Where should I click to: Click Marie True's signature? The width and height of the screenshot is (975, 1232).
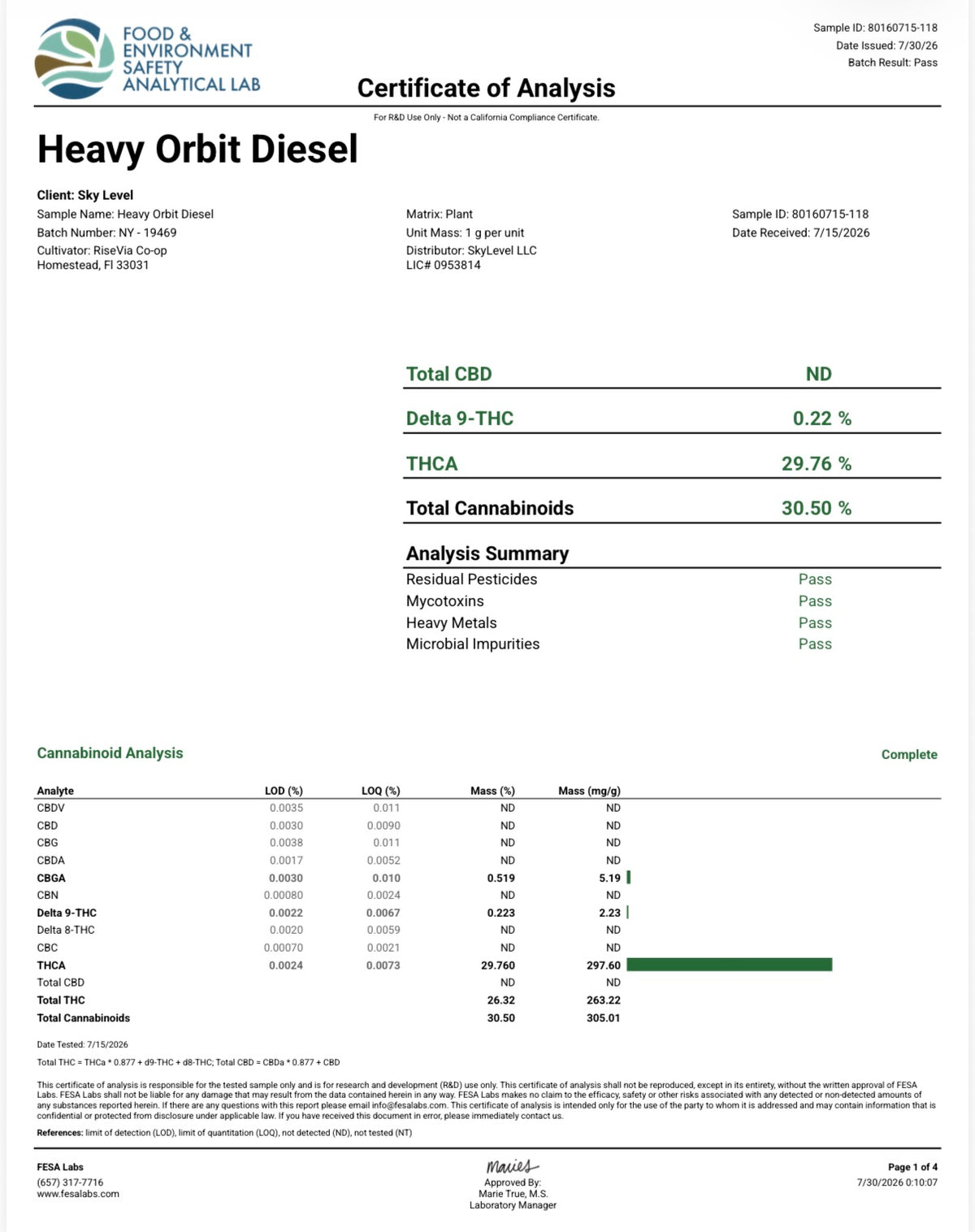[513, 1167]
